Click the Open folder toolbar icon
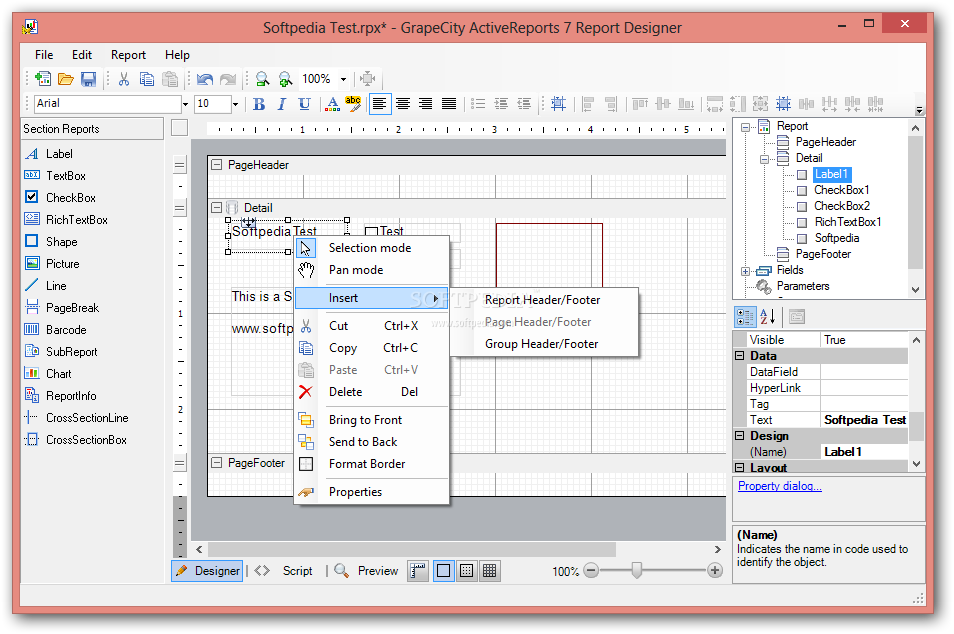Image resolution: width=954 pixels, height=634 pixels. pos(66,79)
